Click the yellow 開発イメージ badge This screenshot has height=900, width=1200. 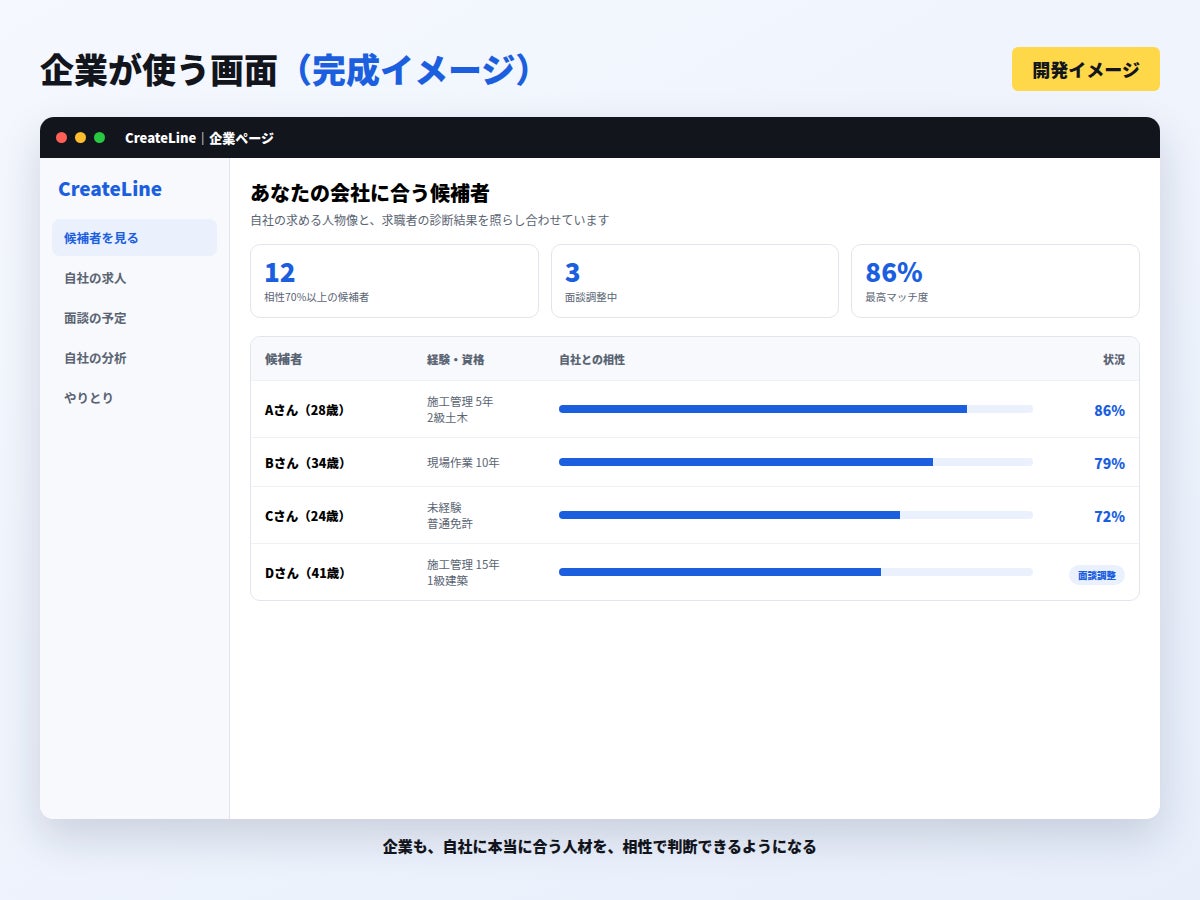tap(1086, 69)
